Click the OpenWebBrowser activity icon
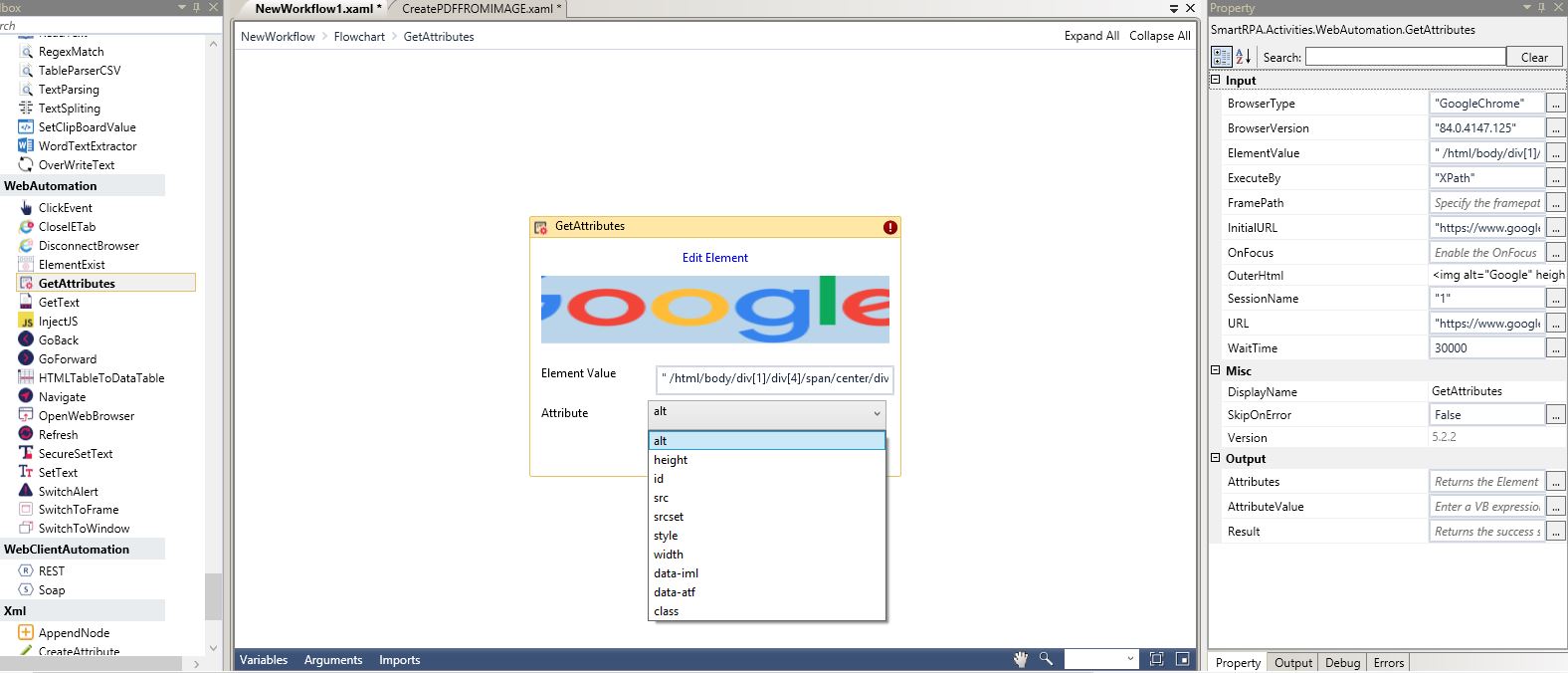 [26, 415]
